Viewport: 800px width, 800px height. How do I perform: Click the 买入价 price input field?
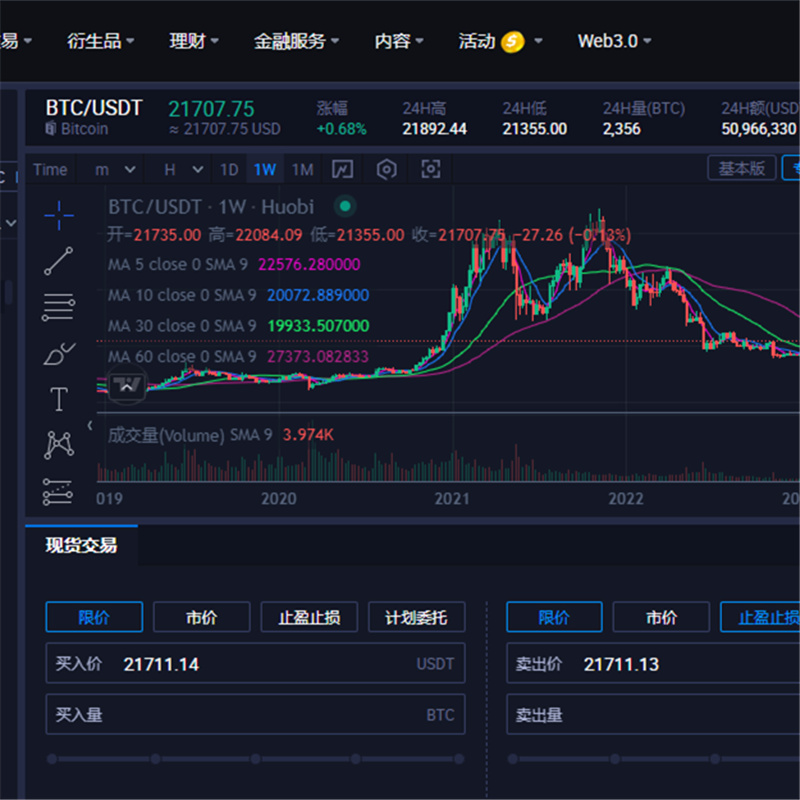pyautogui.click(x=256, y=663)
